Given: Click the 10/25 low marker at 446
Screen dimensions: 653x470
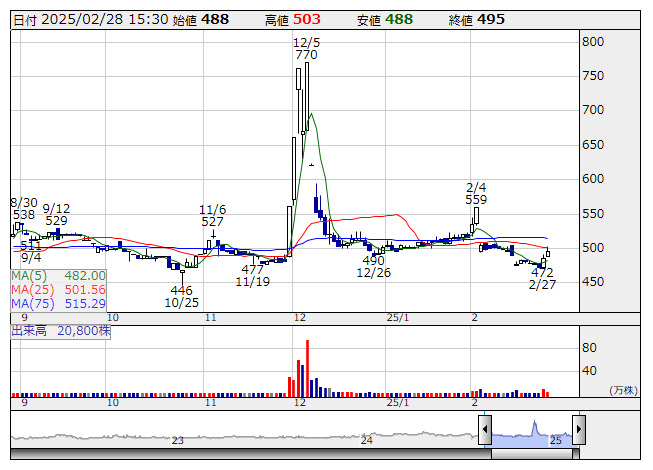Looking at the screenshot, I should 181,296.
